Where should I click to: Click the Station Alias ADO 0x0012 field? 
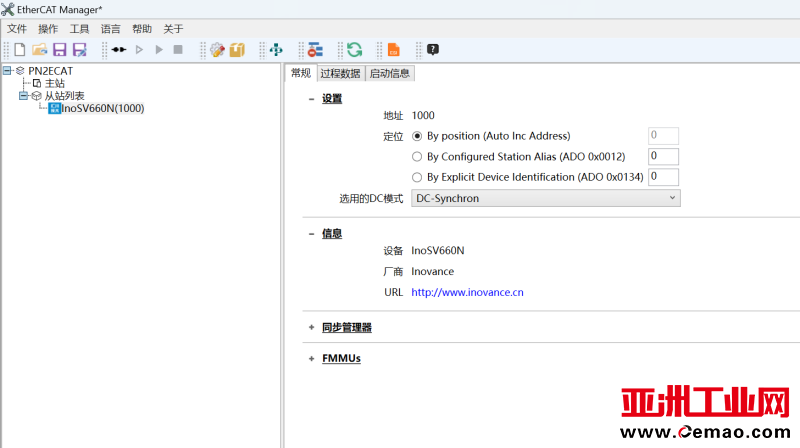(x=663, y=156)
